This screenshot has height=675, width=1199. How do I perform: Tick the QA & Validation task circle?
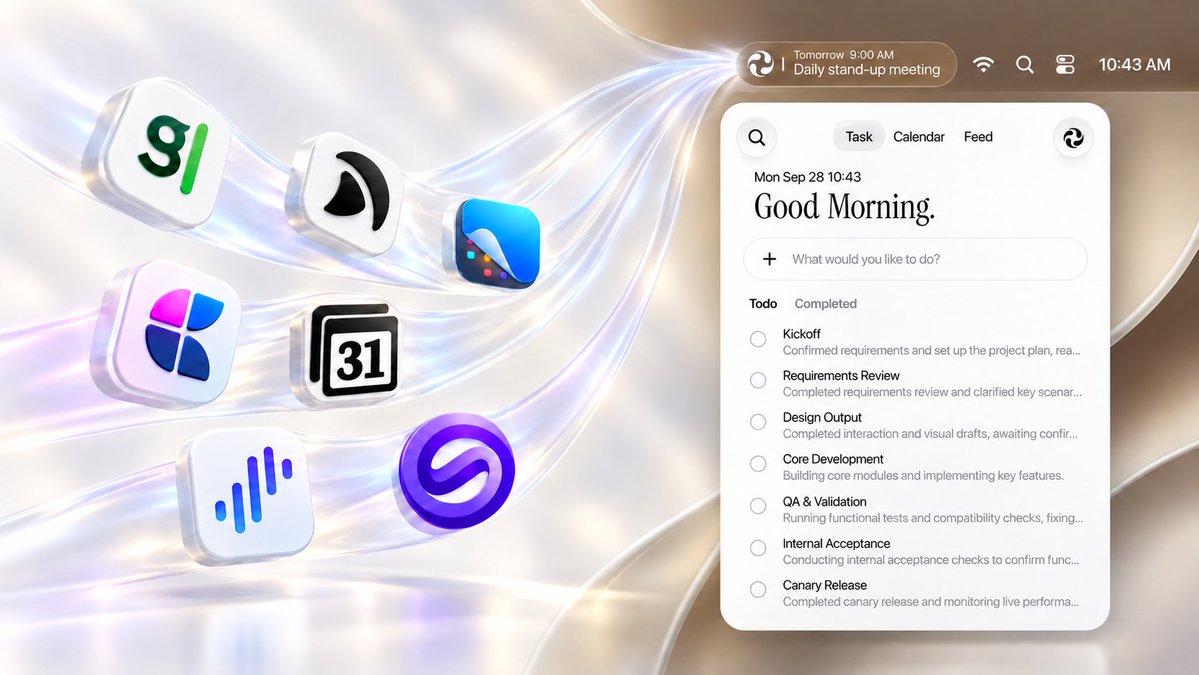(x=758, y=506)
